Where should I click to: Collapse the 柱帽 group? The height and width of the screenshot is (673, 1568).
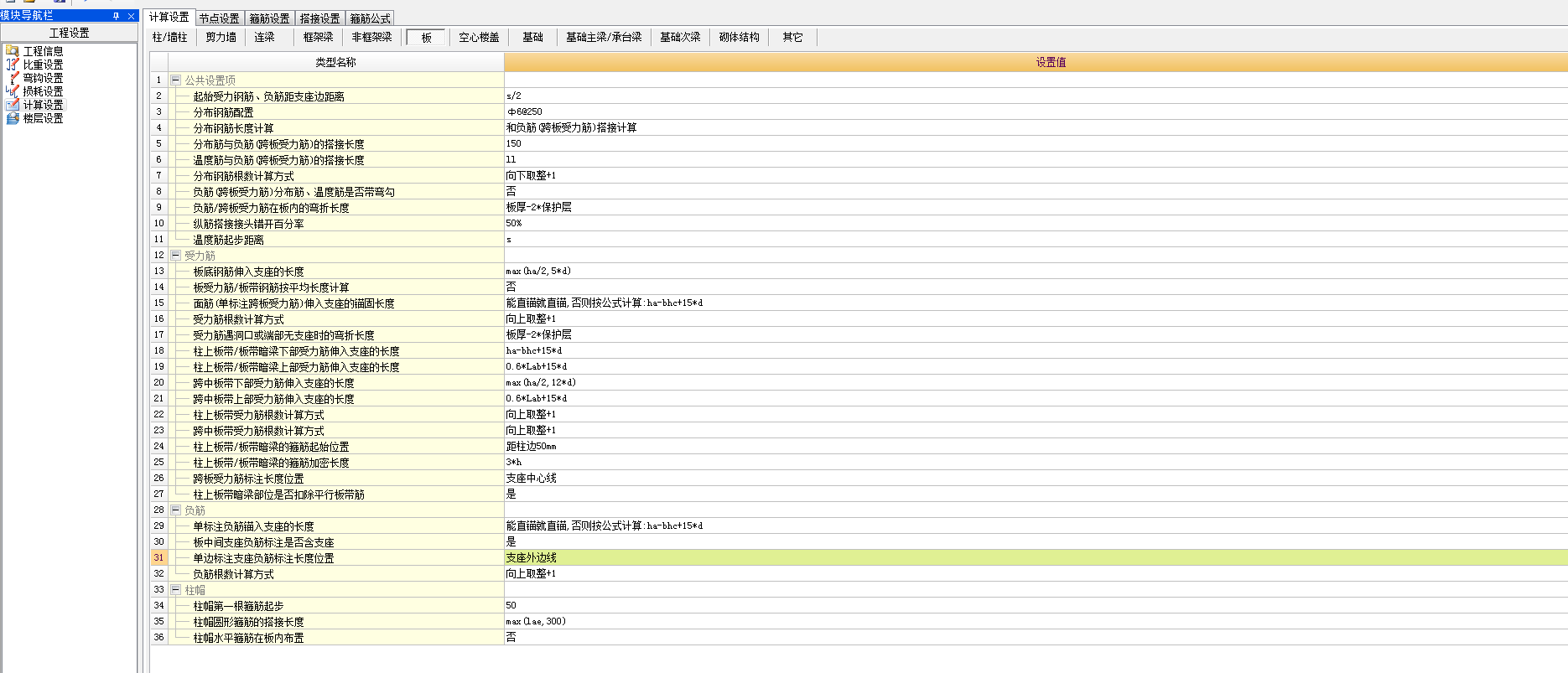pyautogui.click(x=175, y=590)
